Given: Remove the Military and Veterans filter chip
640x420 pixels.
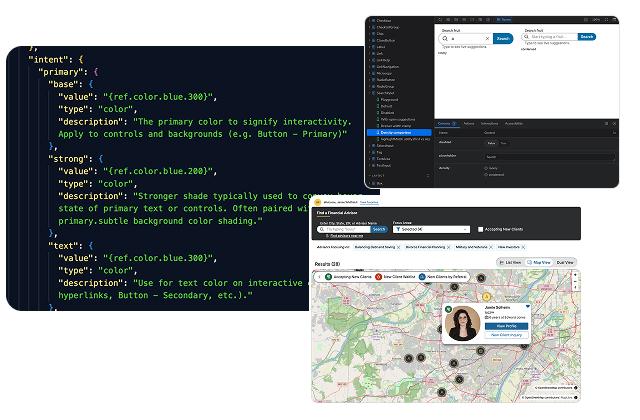Looking at the screenshot, I should click(x=491, y=247).
